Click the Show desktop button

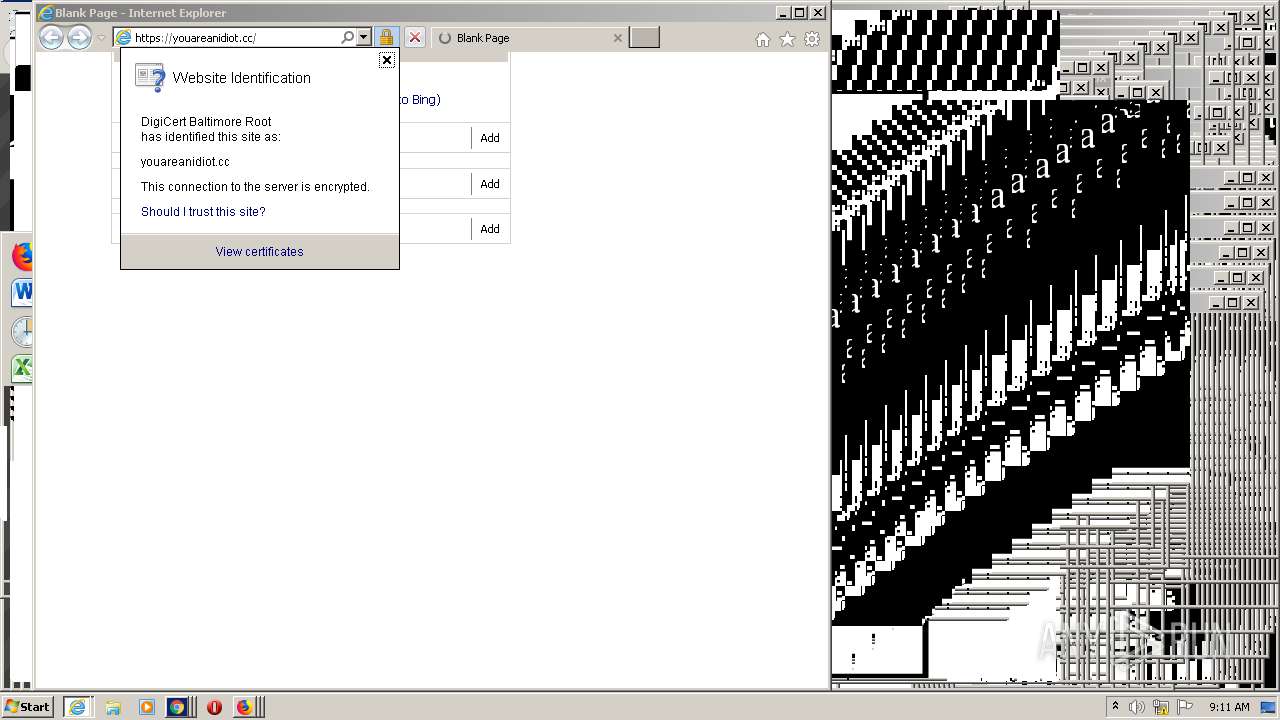(x=1269, y=707)
